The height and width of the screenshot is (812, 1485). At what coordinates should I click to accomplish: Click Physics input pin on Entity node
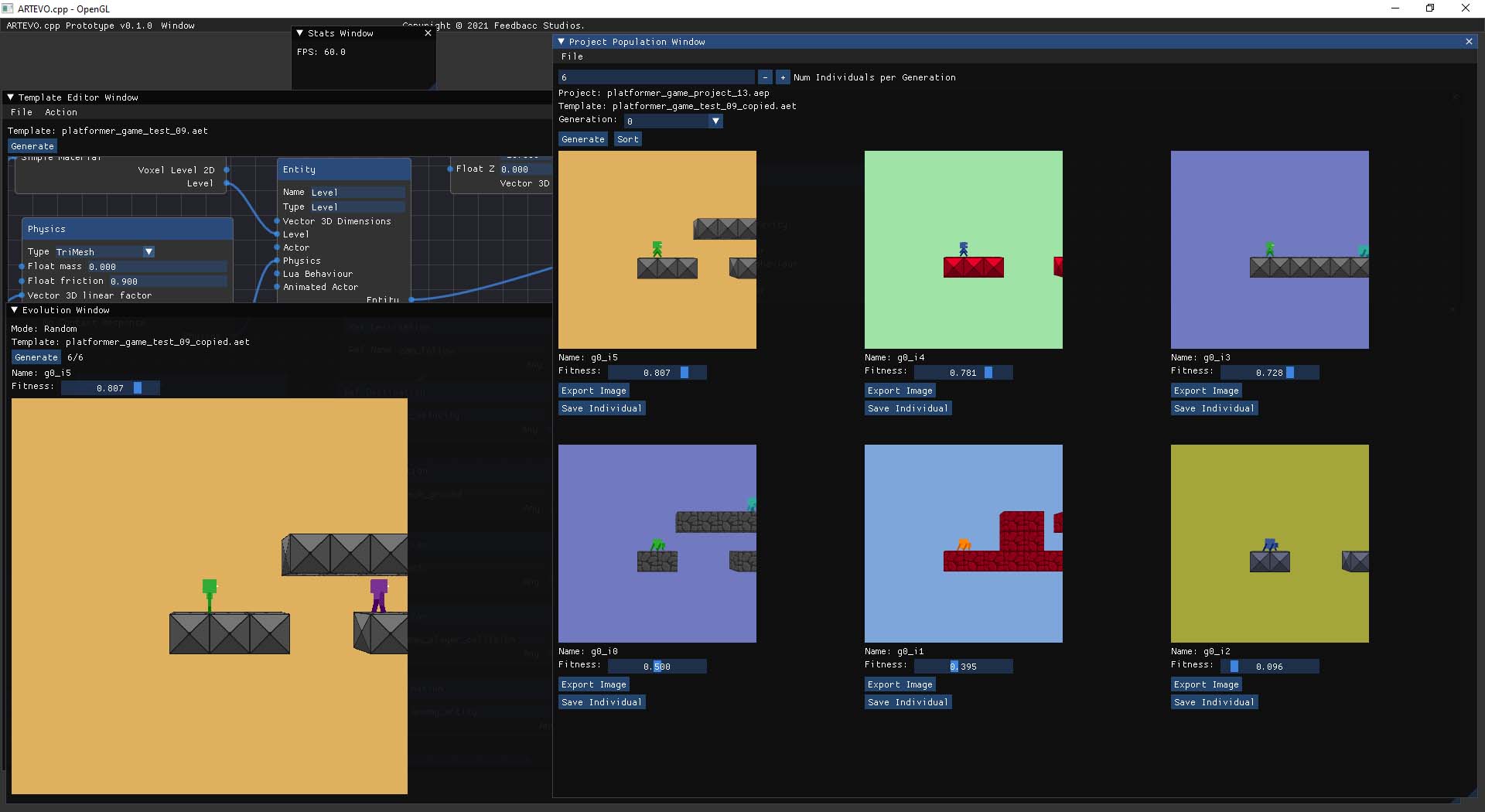pos(277,261)
